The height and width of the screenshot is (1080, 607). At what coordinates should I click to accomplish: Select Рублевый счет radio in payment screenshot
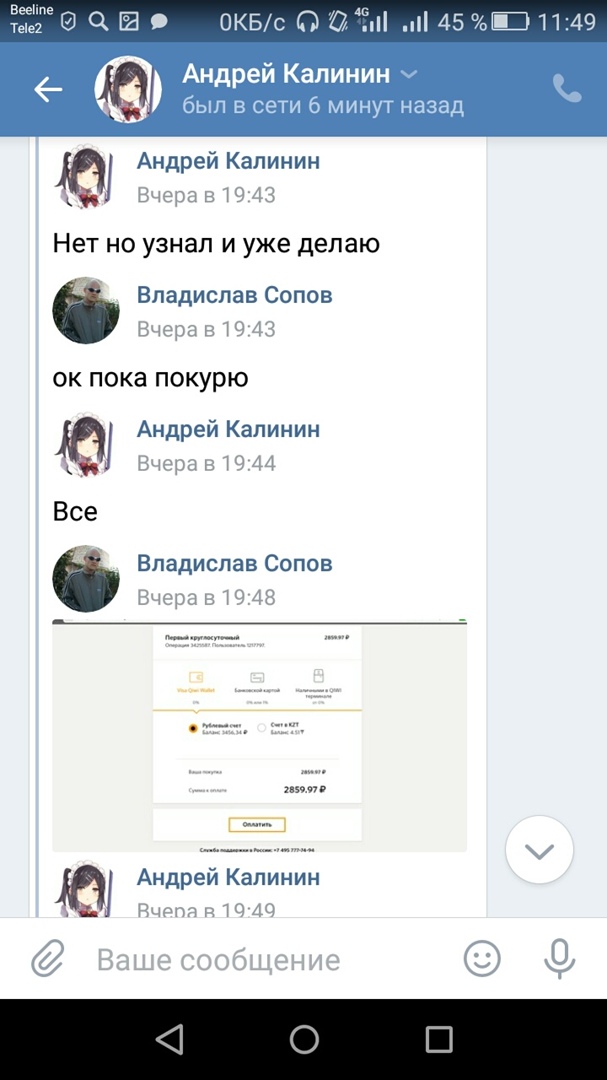tap(193, 728)
